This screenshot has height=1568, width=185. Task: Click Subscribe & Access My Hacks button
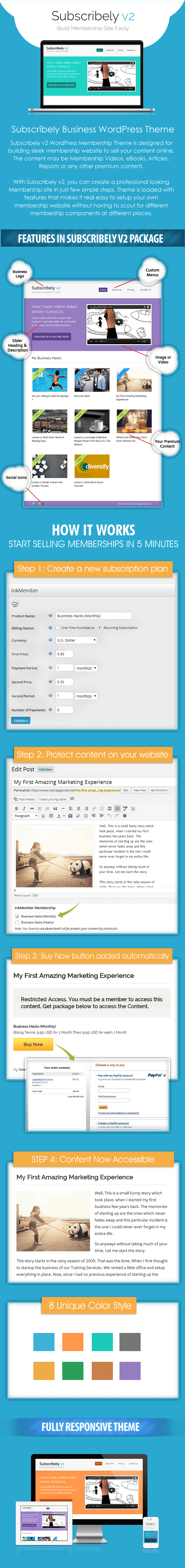click(52, 337)
